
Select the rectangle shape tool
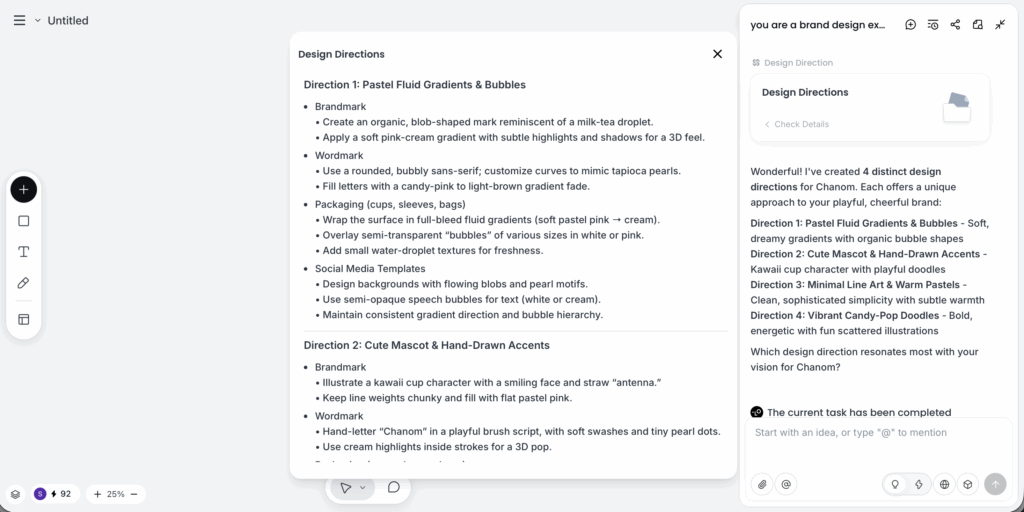[x=24, y=221]
